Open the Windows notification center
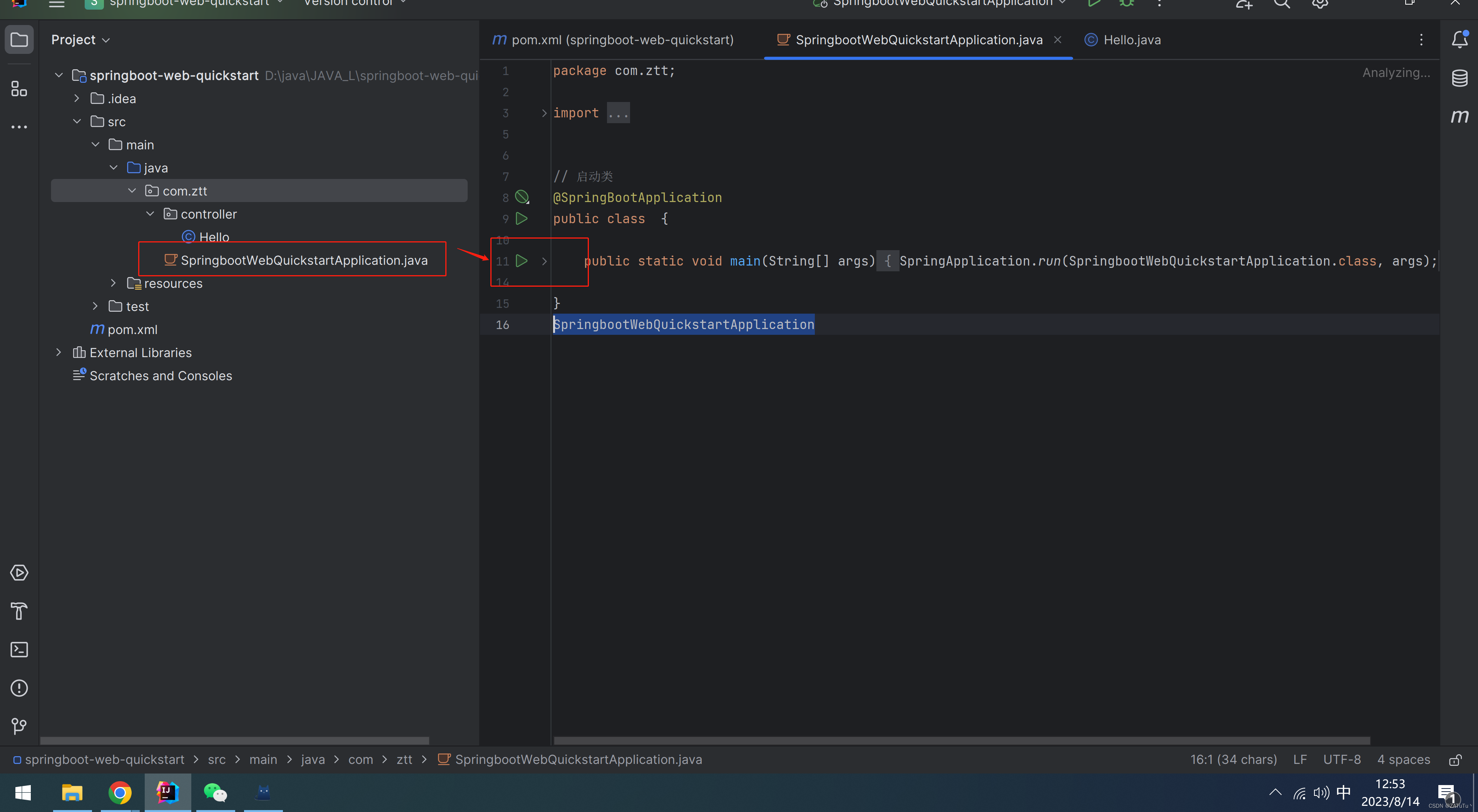Viewport: 1478px width, 812px height. 1448,794
